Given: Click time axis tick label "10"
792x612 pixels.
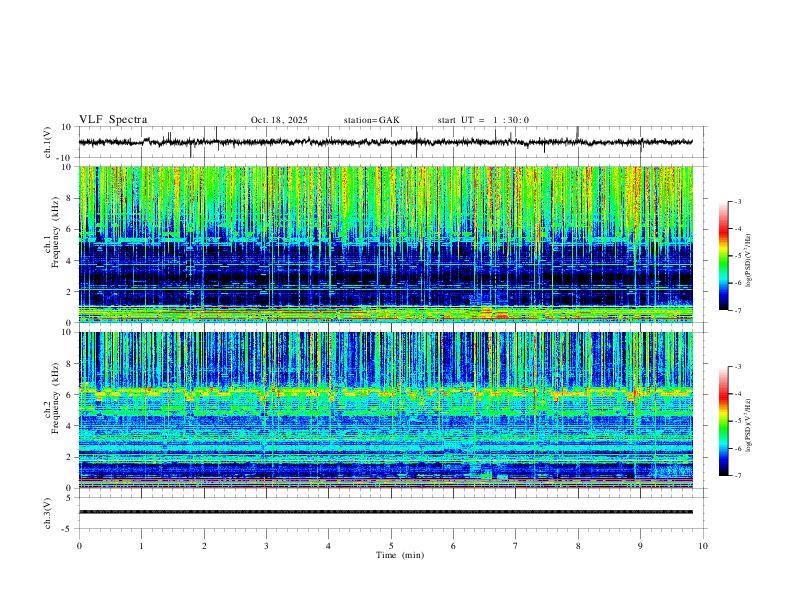Looking at the screenshot, I should (x=703, y=546).
